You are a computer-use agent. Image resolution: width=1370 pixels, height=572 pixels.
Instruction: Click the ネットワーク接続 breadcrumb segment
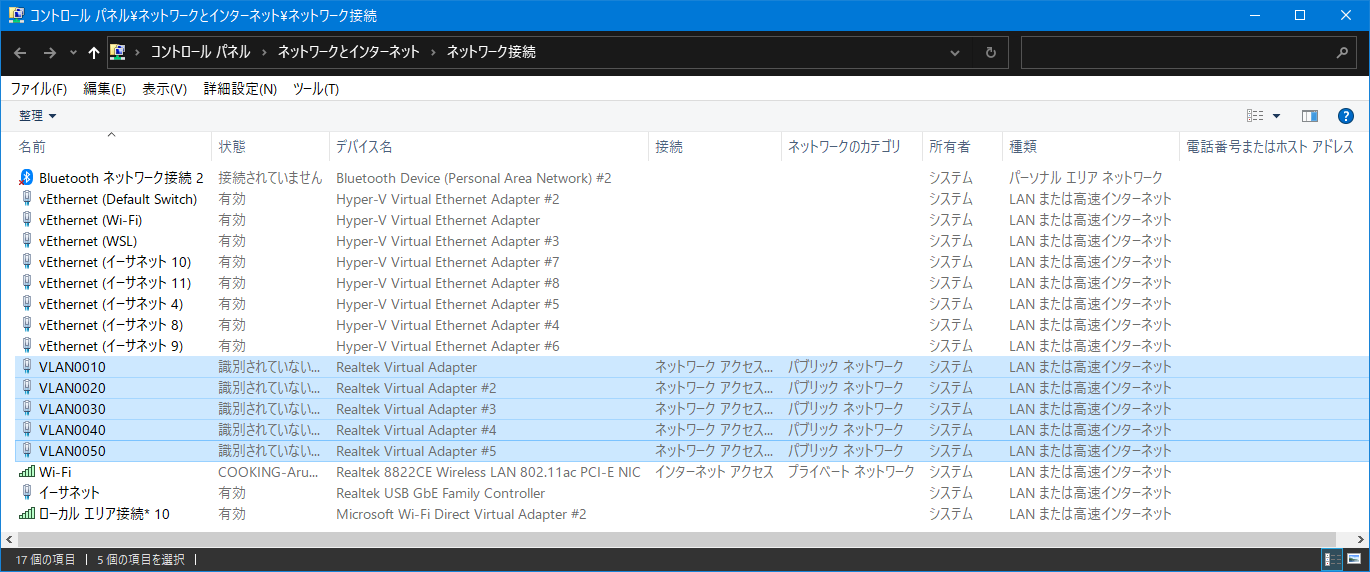coord(491,52)
